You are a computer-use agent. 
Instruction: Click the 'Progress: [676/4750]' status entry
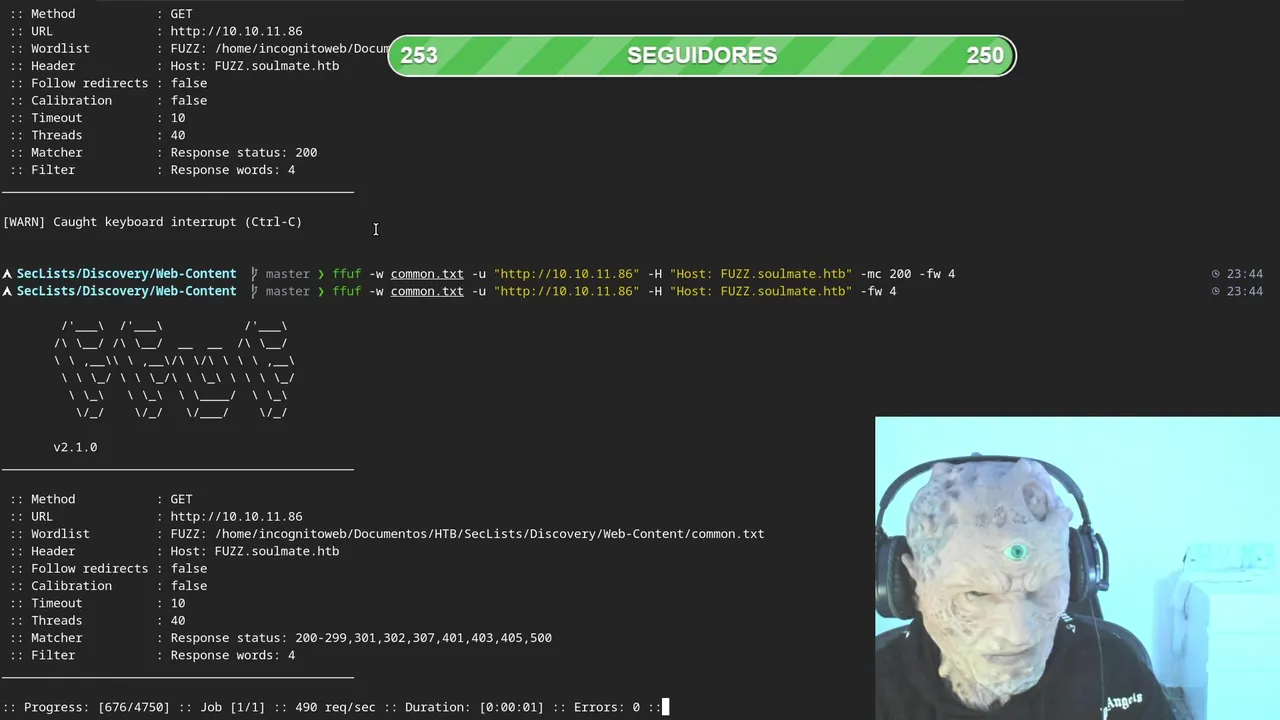tap(97, 707)
